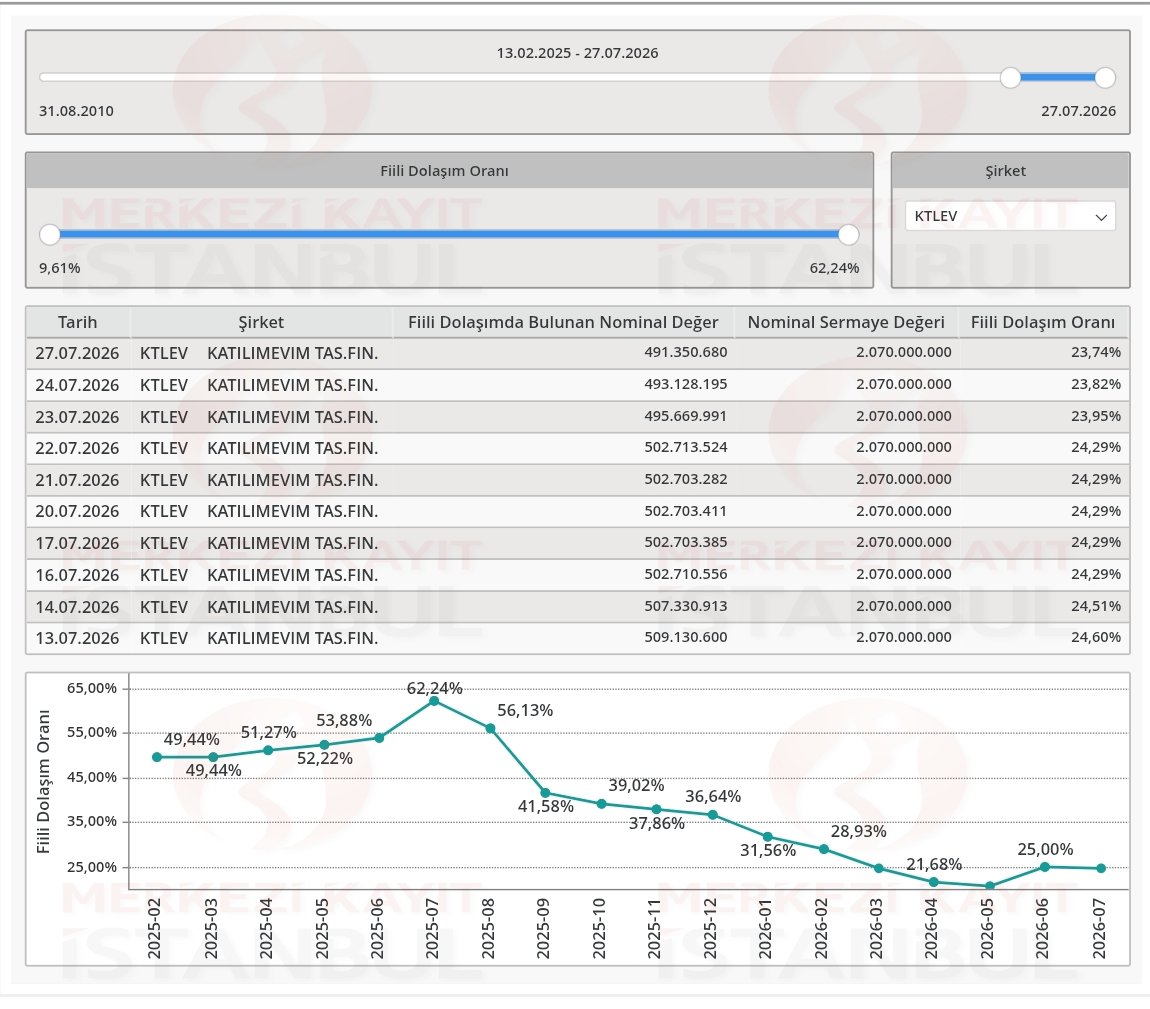Click the chart point labeled 31,56%
The width and height of the screenshot is (1150, 1009).
coord(768,837)
